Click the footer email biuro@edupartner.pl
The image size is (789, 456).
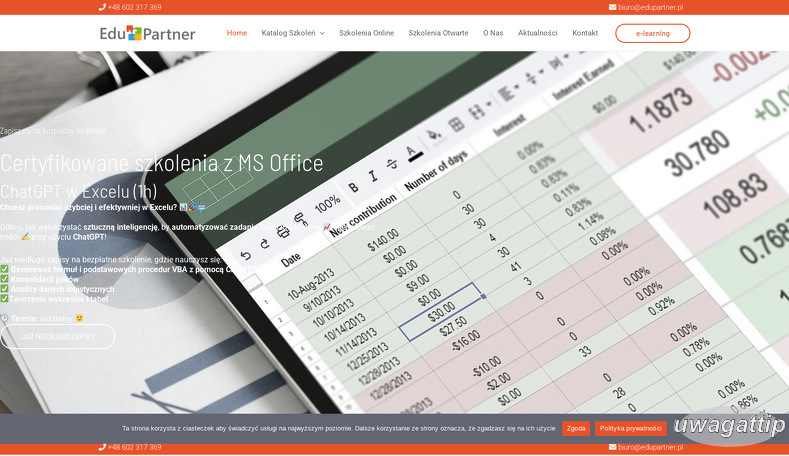(651, 447)
